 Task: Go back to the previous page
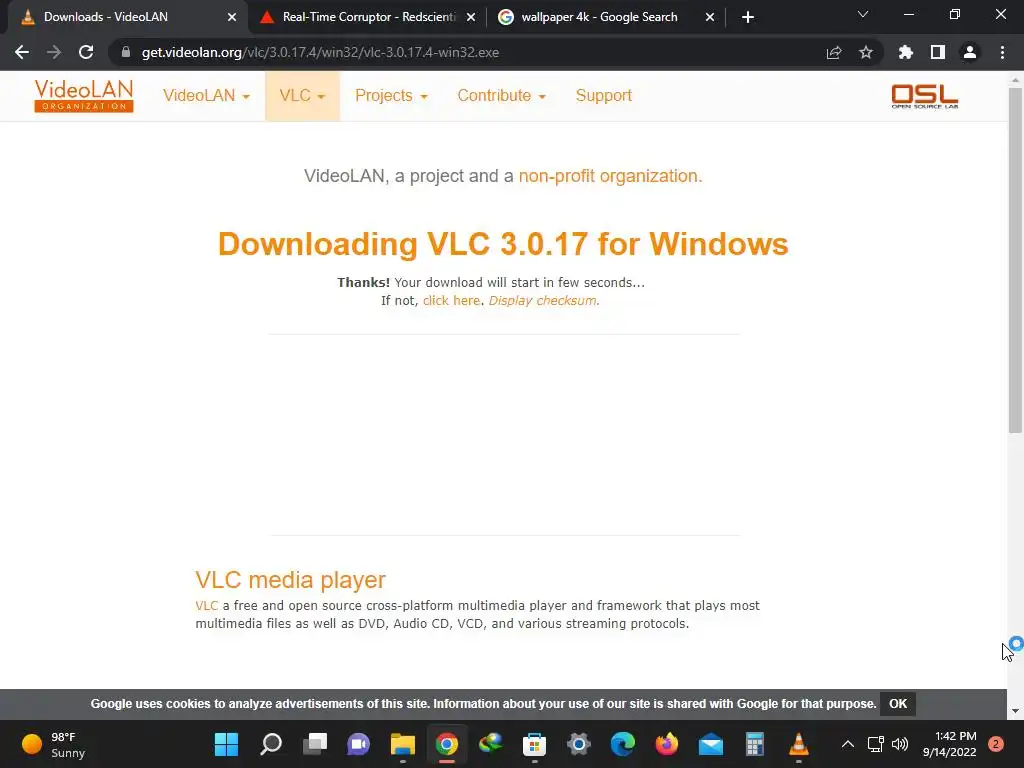22,52
